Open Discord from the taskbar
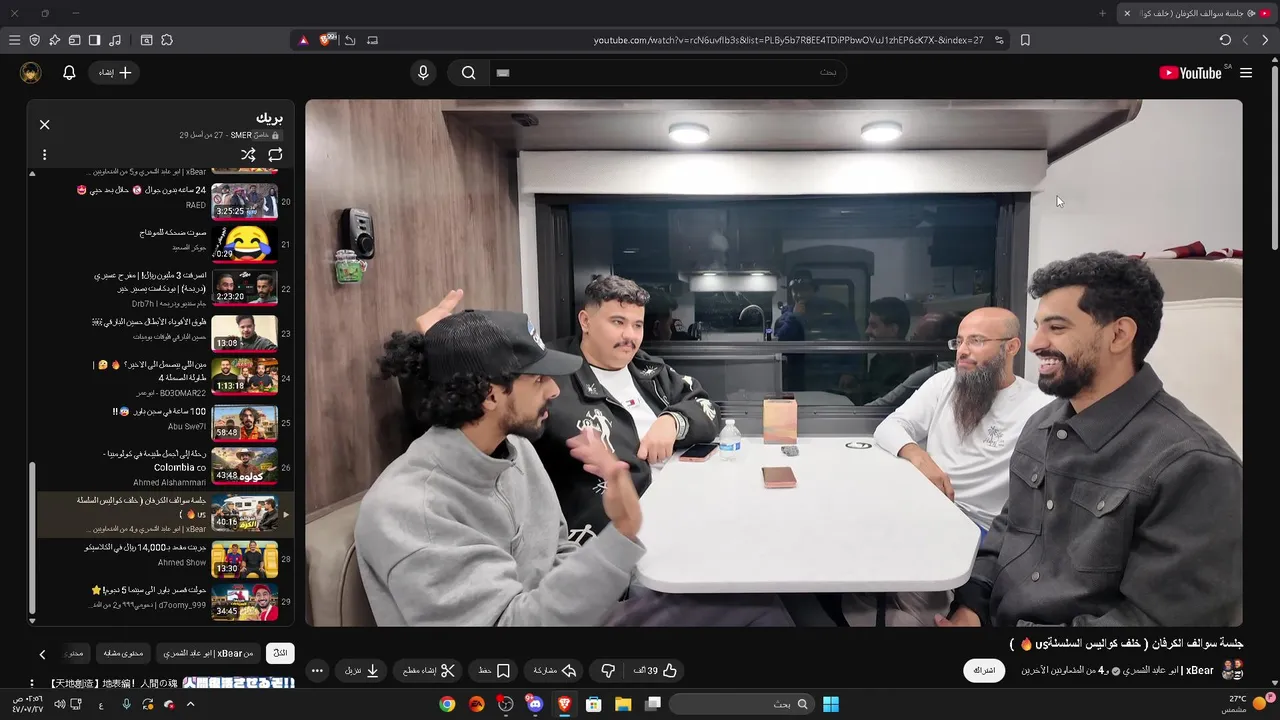The width and height of the screenshot is (1280, 720). (x=535, y=704)
